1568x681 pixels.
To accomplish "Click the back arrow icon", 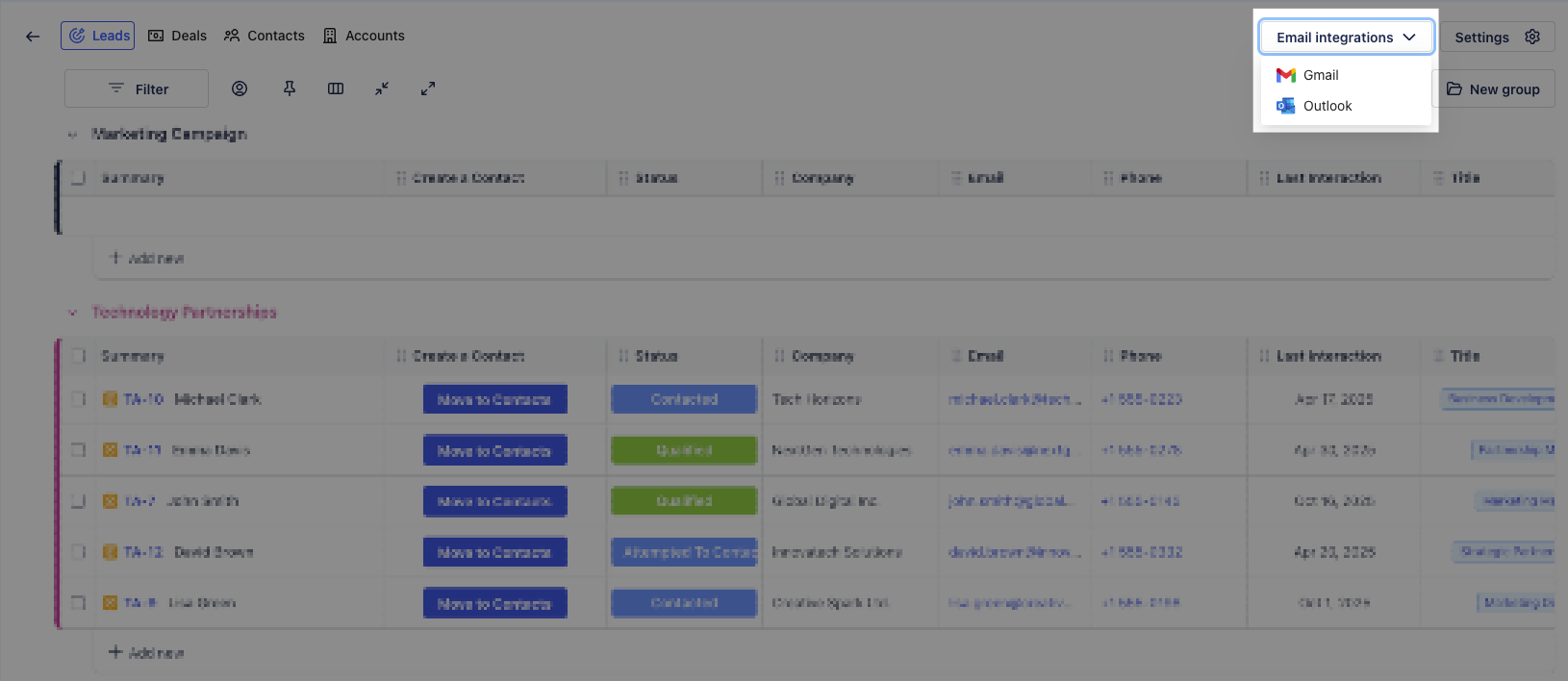I will click(33, 37).
